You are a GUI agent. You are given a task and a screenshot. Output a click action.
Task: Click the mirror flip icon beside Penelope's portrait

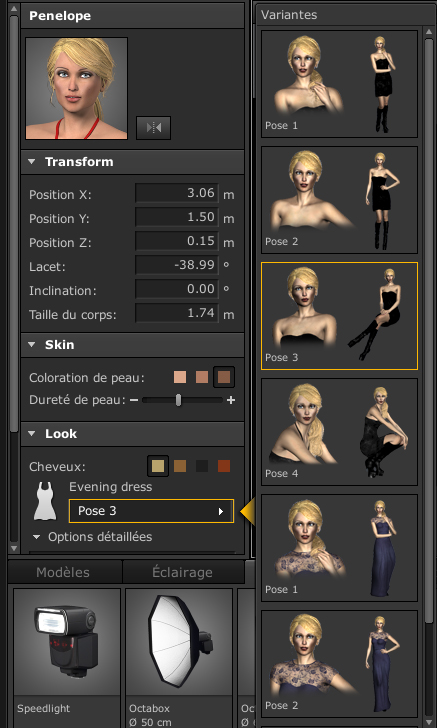click(x=153, y=128)
